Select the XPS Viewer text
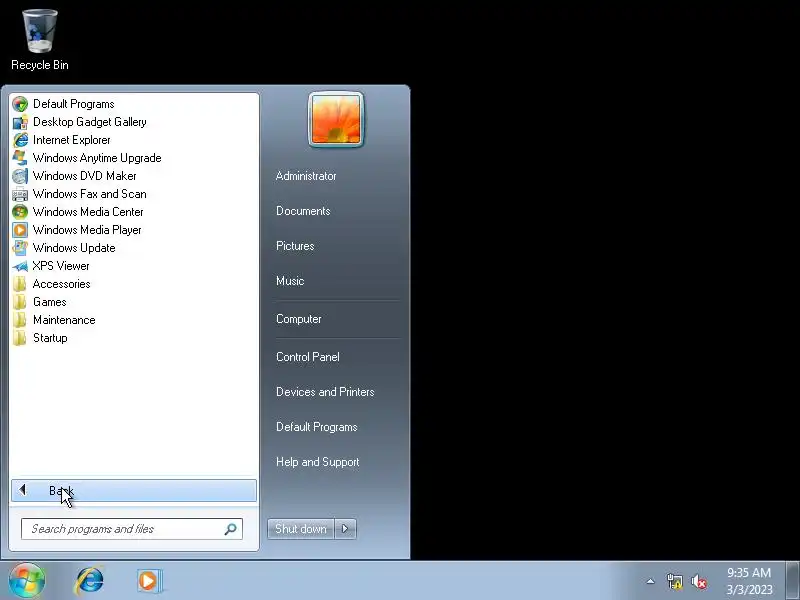This screenshot has width=800, height=600. pyautogui.click(x=61, y=266)
